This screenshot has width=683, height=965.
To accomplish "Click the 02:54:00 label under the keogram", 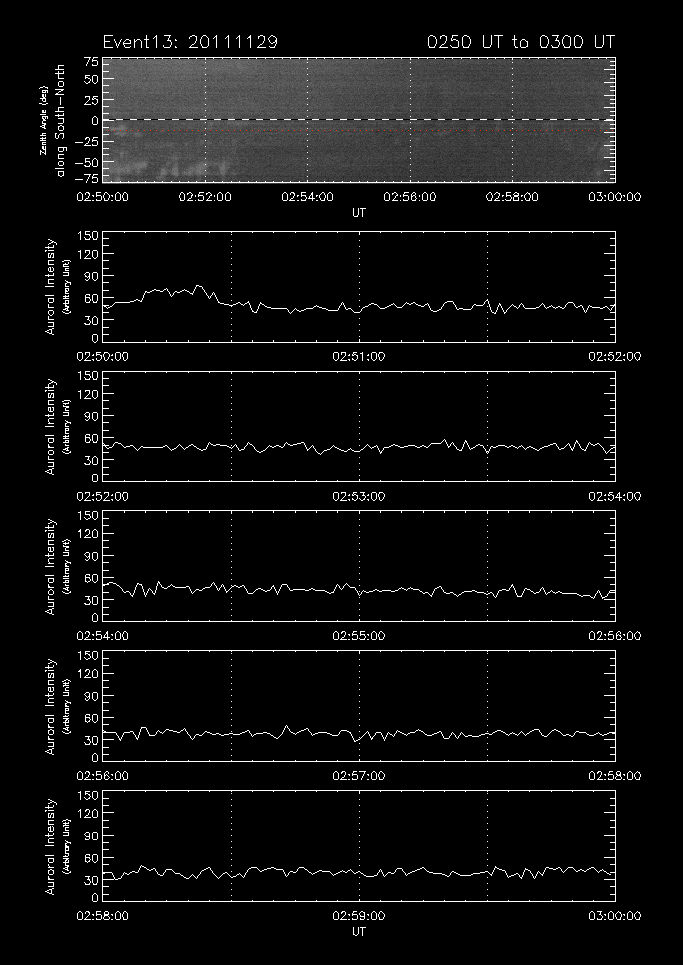I will [307, 197].
